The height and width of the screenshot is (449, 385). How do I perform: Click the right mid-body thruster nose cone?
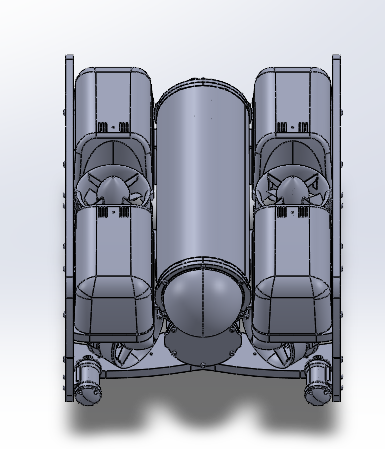pyautogui.click(x=293, y=190)
